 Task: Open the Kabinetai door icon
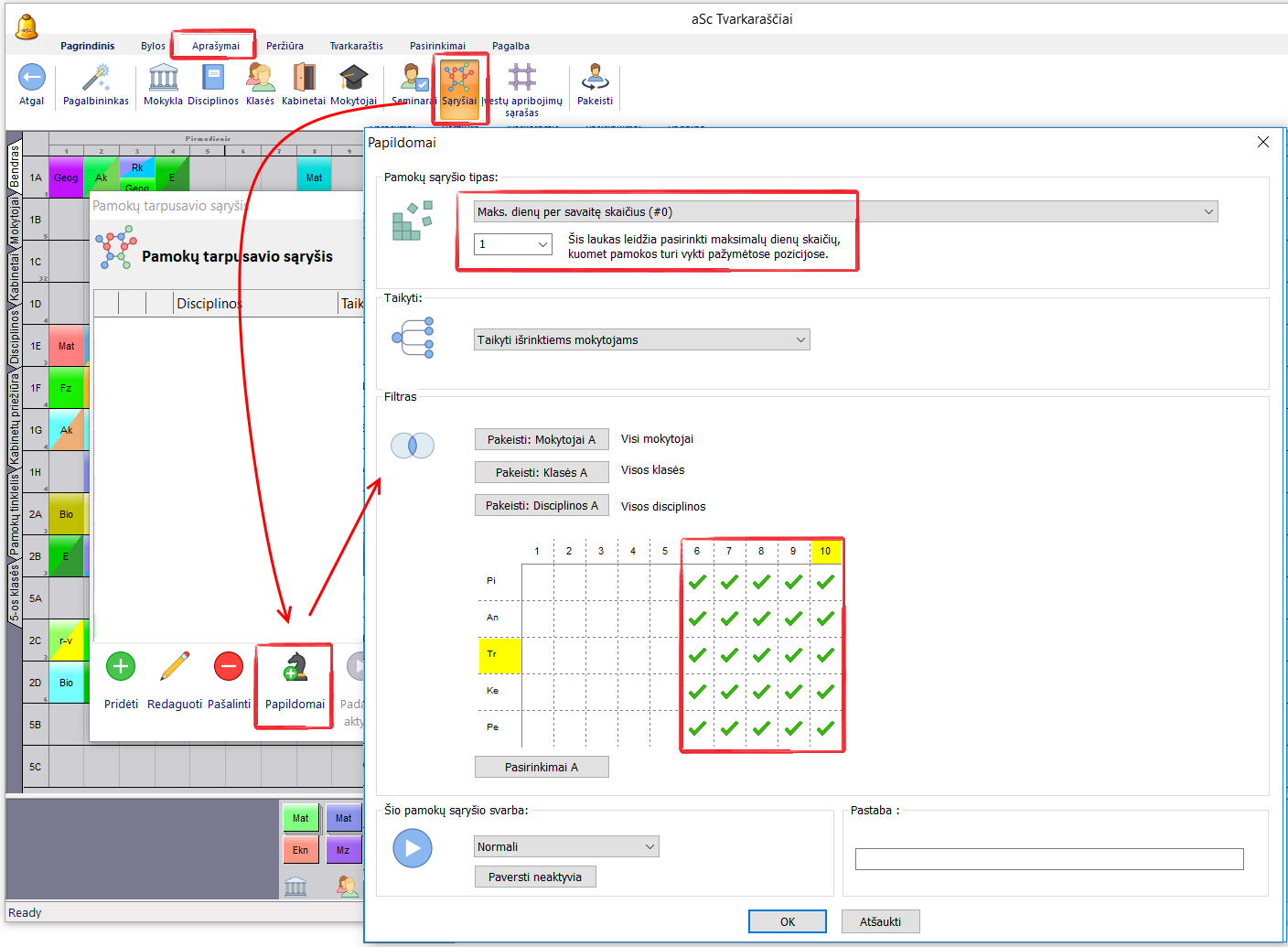304,78
